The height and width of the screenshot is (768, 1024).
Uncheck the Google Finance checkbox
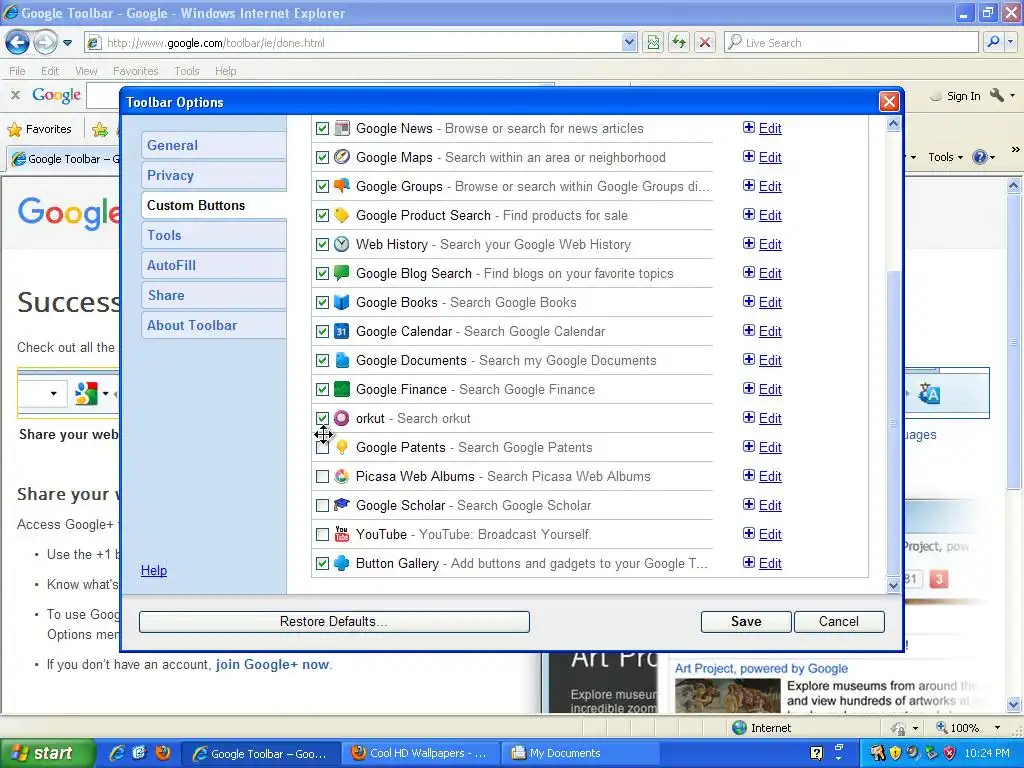pos(322,389)
